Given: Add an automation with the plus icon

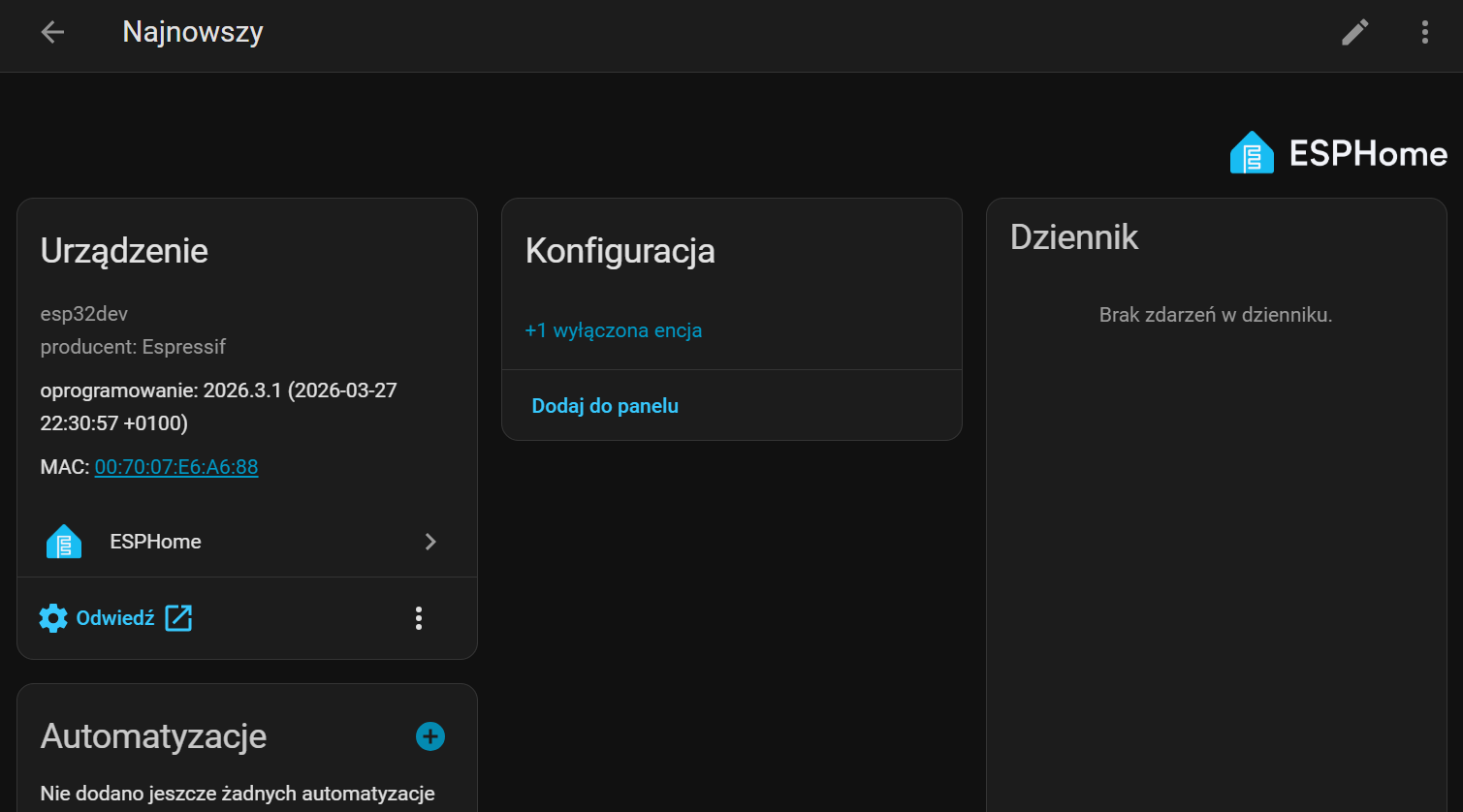Looking at the screenshot, I should [x=430, y=736].
